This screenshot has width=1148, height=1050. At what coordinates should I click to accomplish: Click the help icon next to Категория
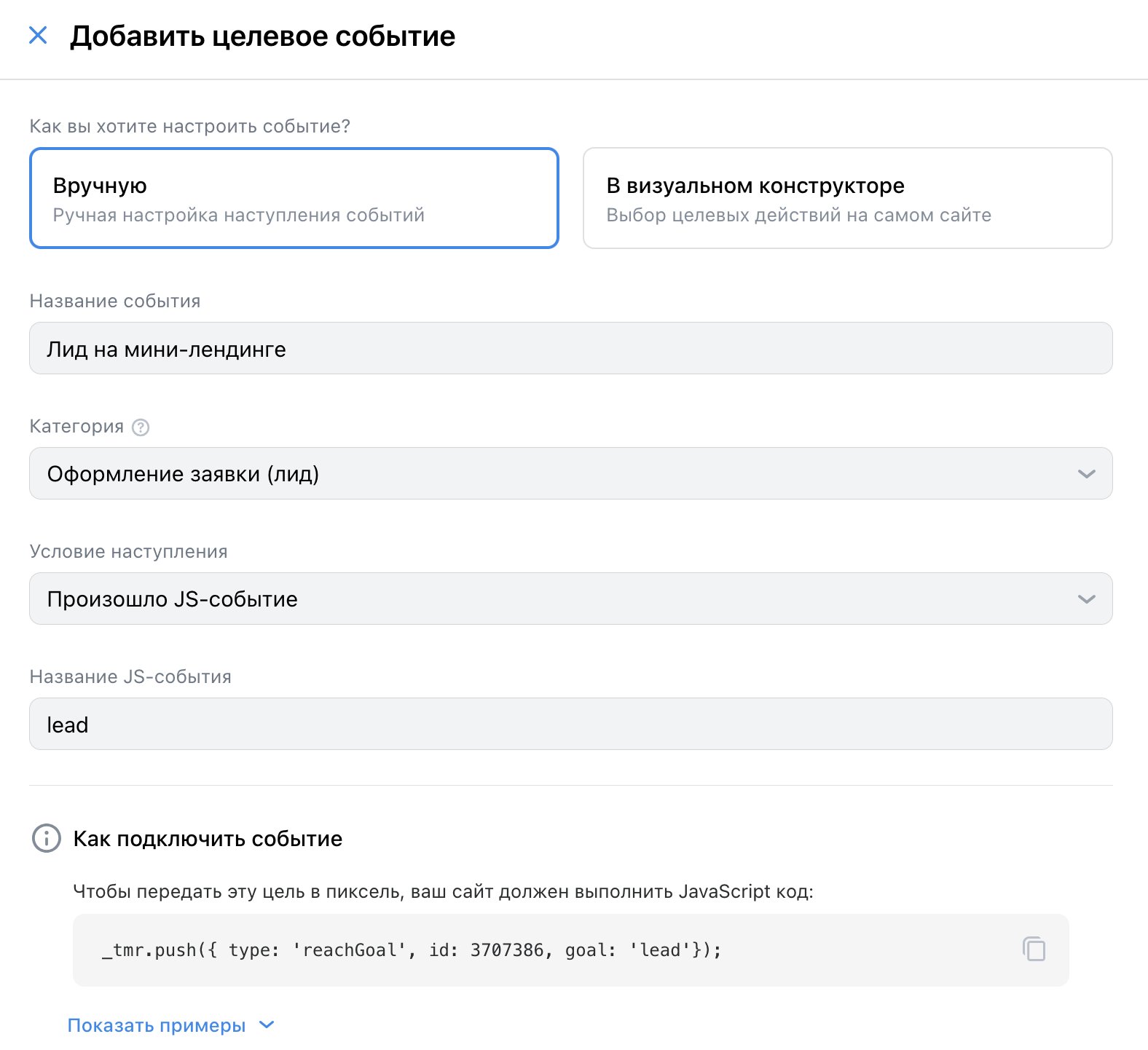pos(141,427)
